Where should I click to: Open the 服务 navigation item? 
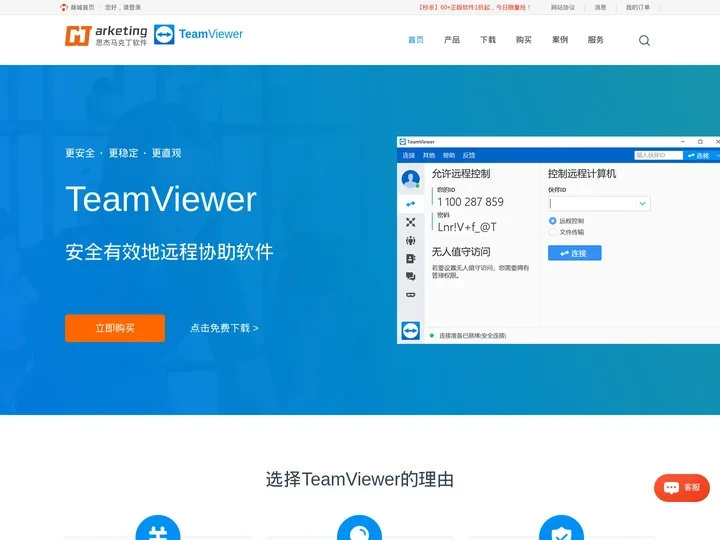click(x=596, y=40)
